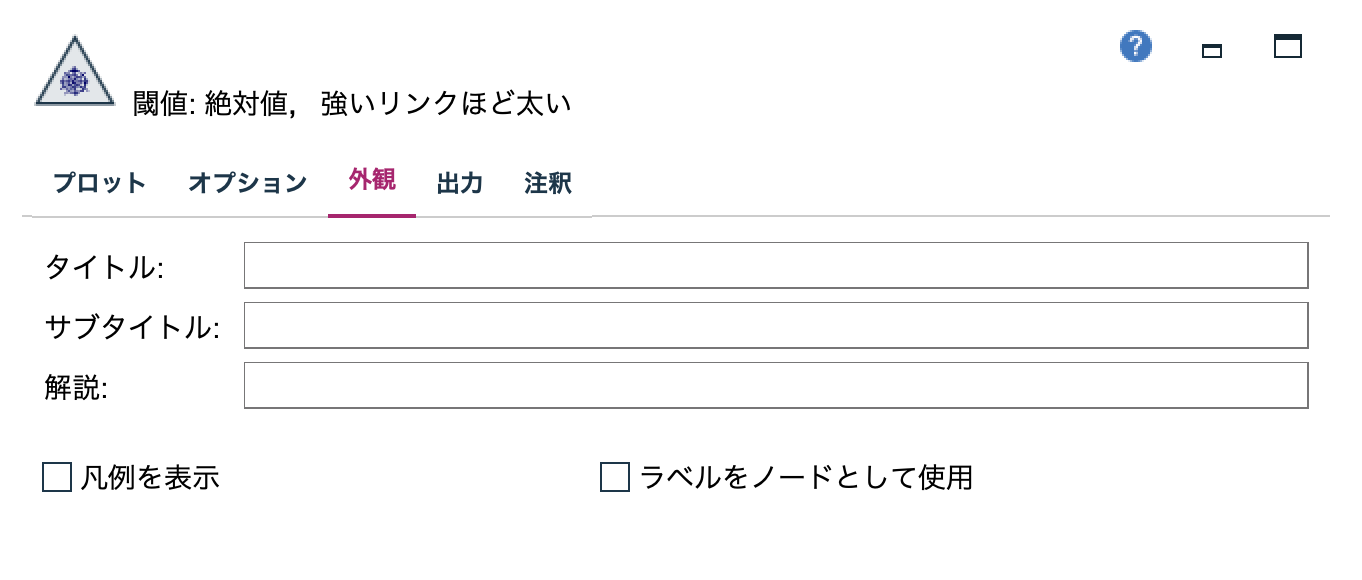Viewport: 1362px width, 580px height.
Task: Click the analysis title text at top
Action: (350, 100)
